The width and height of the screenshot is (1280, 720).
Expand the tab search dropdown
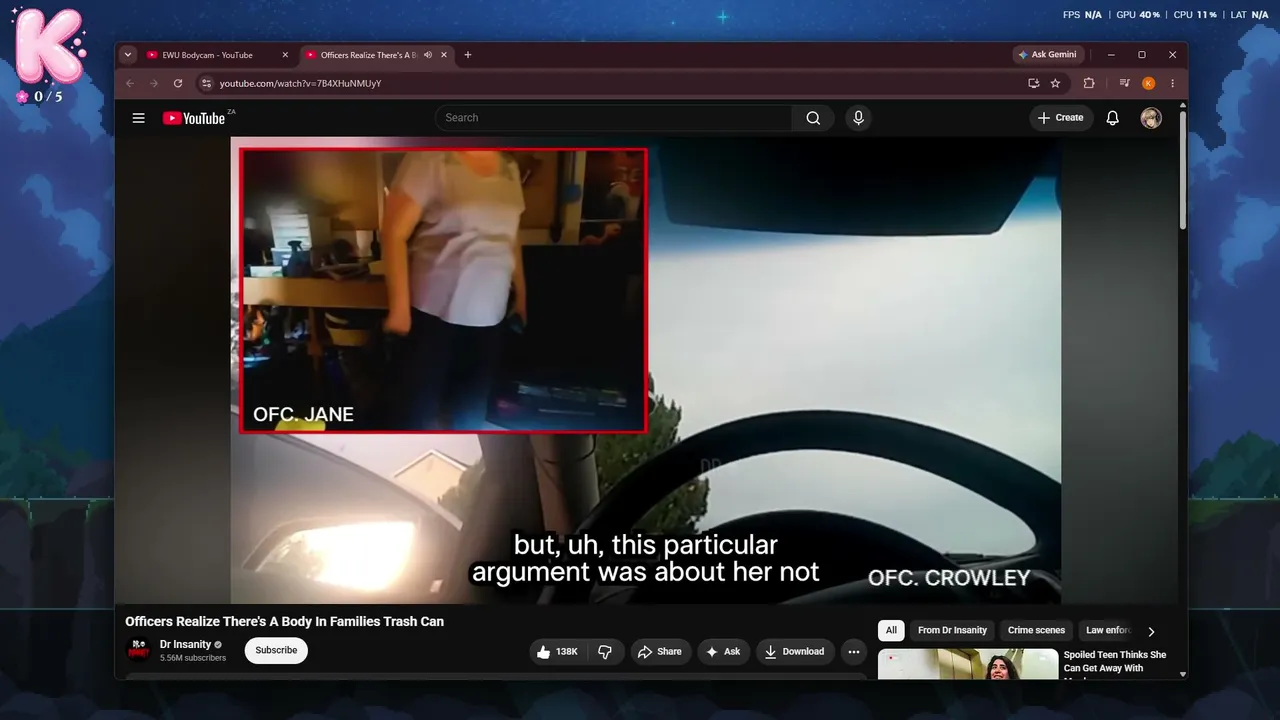128,55
